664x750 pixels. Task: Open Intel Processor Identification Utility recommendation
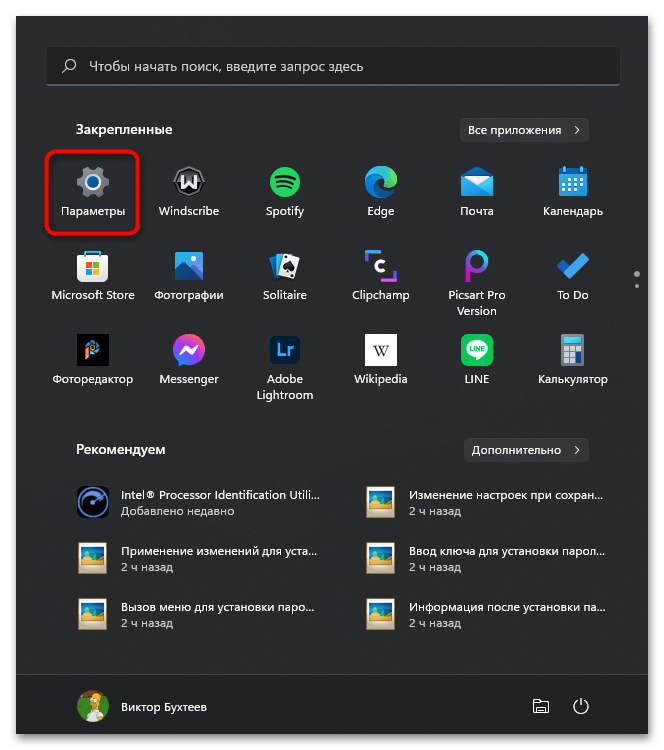(x=201, y=502)
